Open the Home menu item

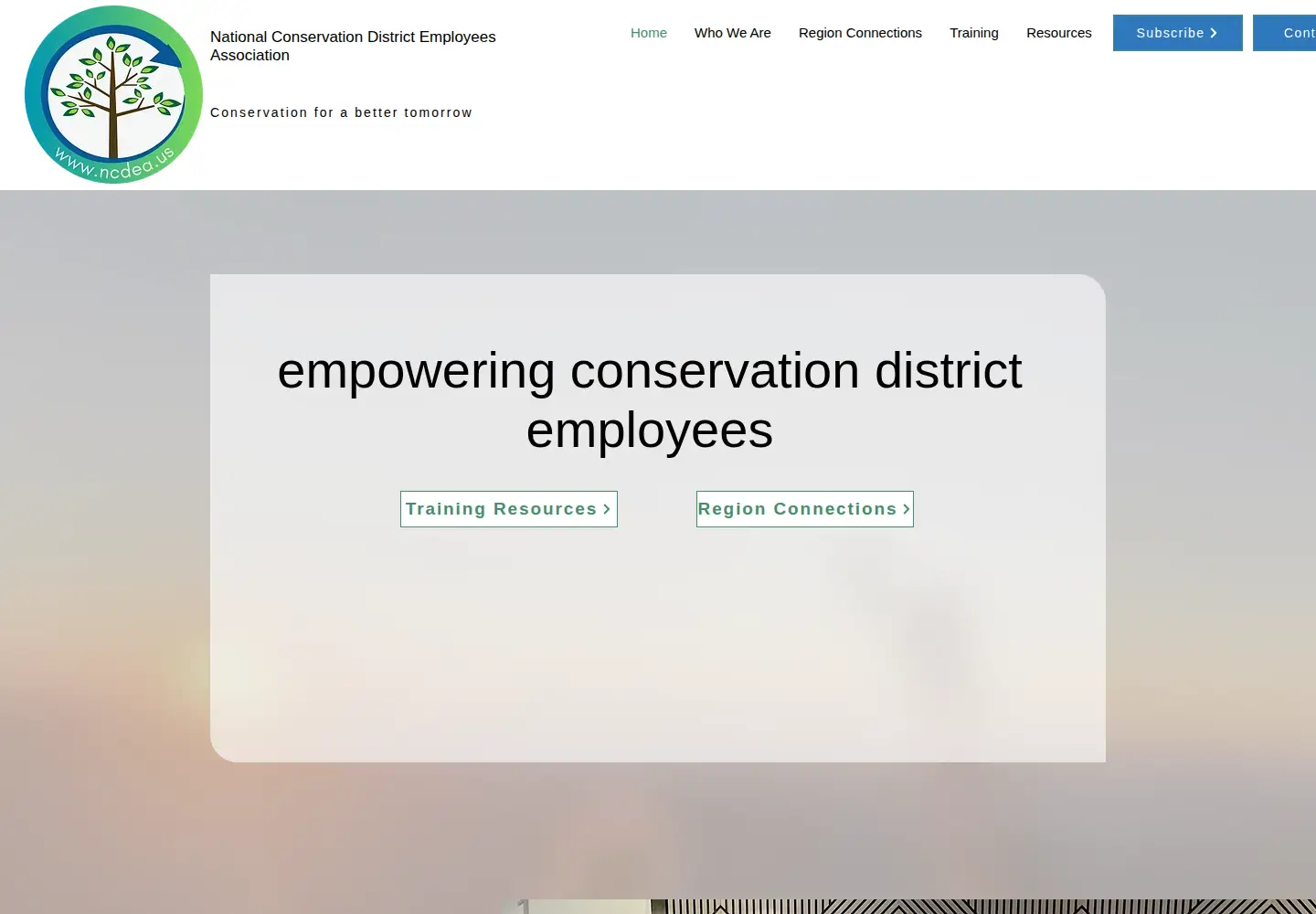click(649, 33)
